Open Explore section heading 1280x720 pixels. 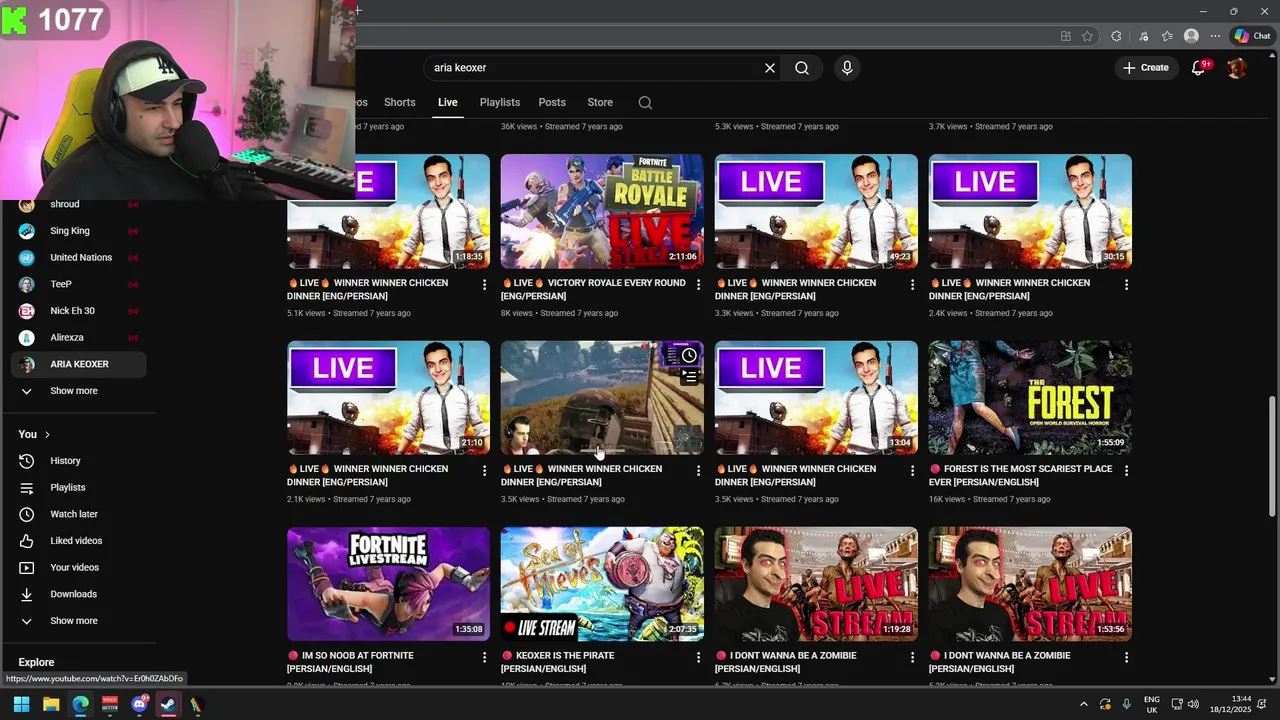point(36,662)
